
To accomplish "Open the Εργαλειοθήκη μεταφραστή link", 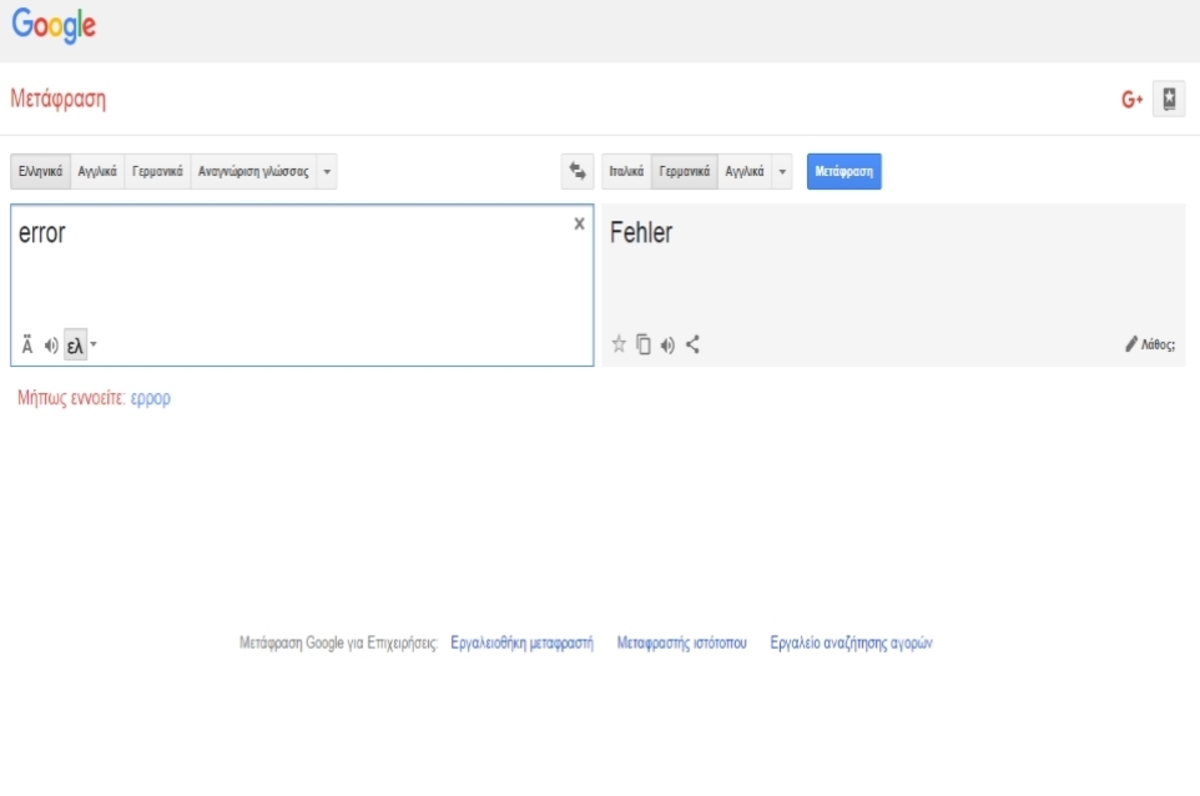I will [x=522, y=643].
